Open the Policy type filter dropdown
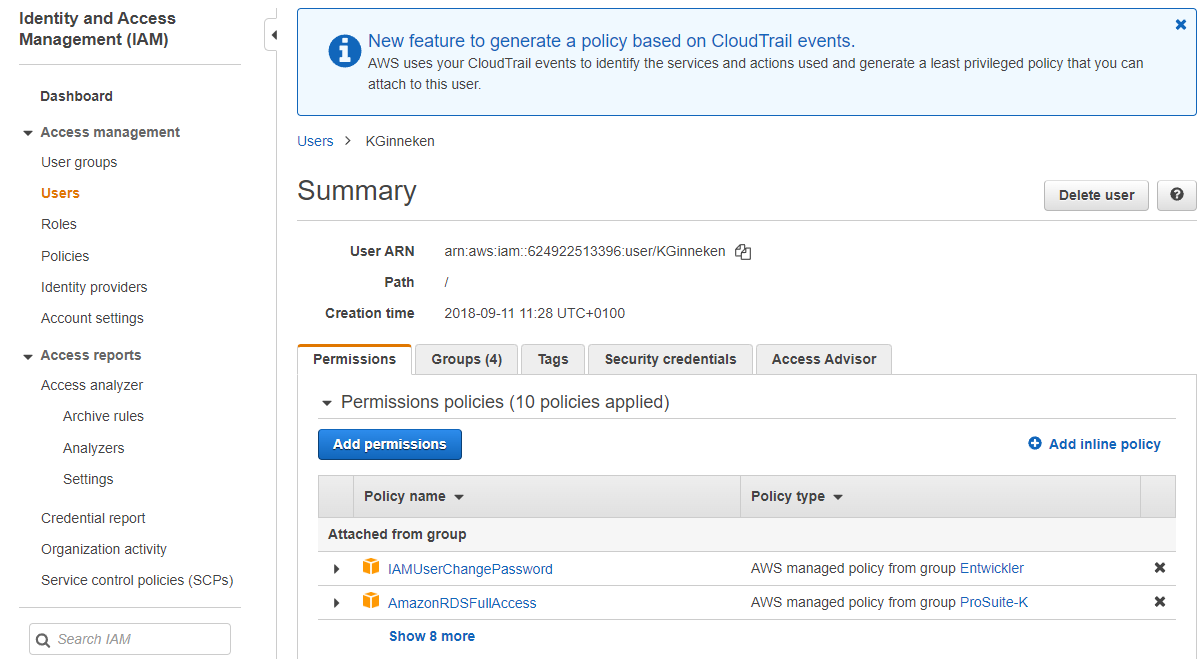 pyautogui.click(x=837, y=497)
